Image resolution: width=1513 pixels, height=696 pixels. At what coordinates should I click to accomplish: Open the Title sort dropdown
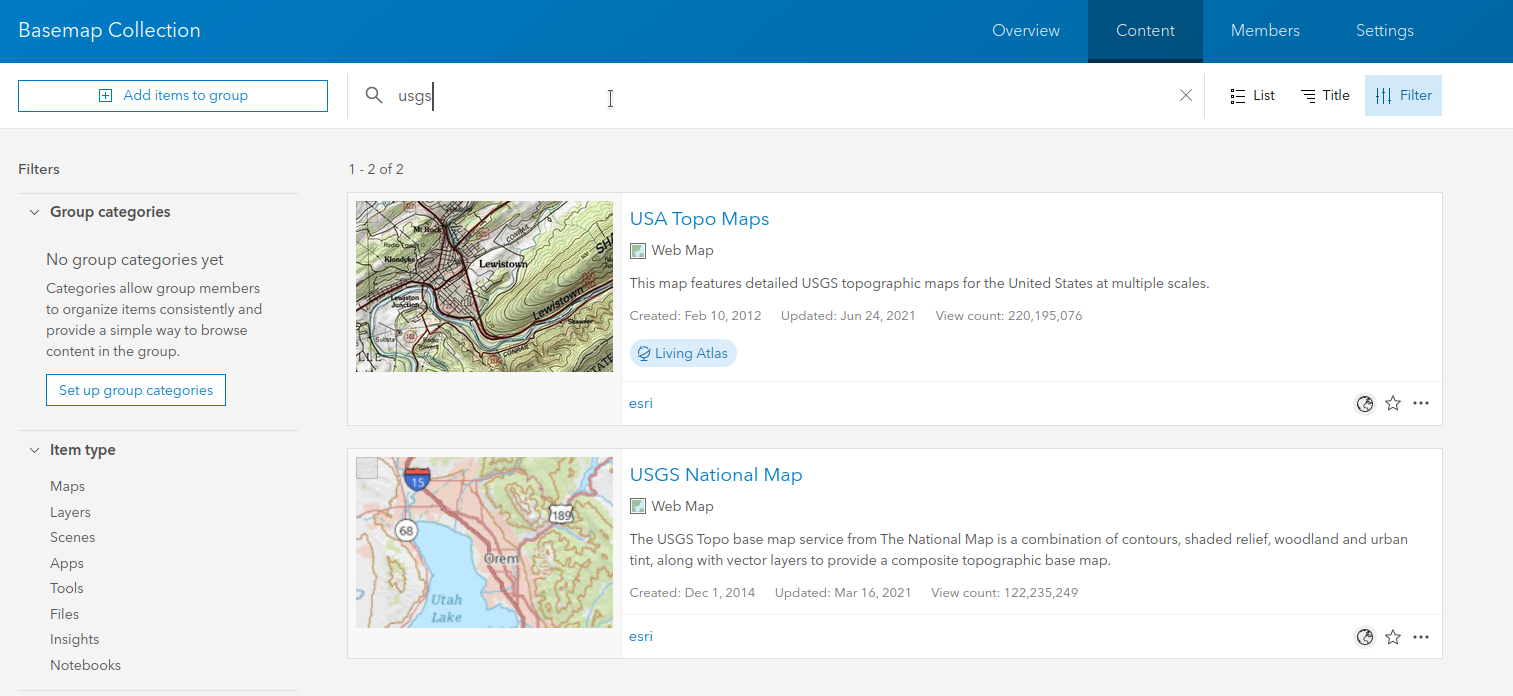[x=1325, y=96]
